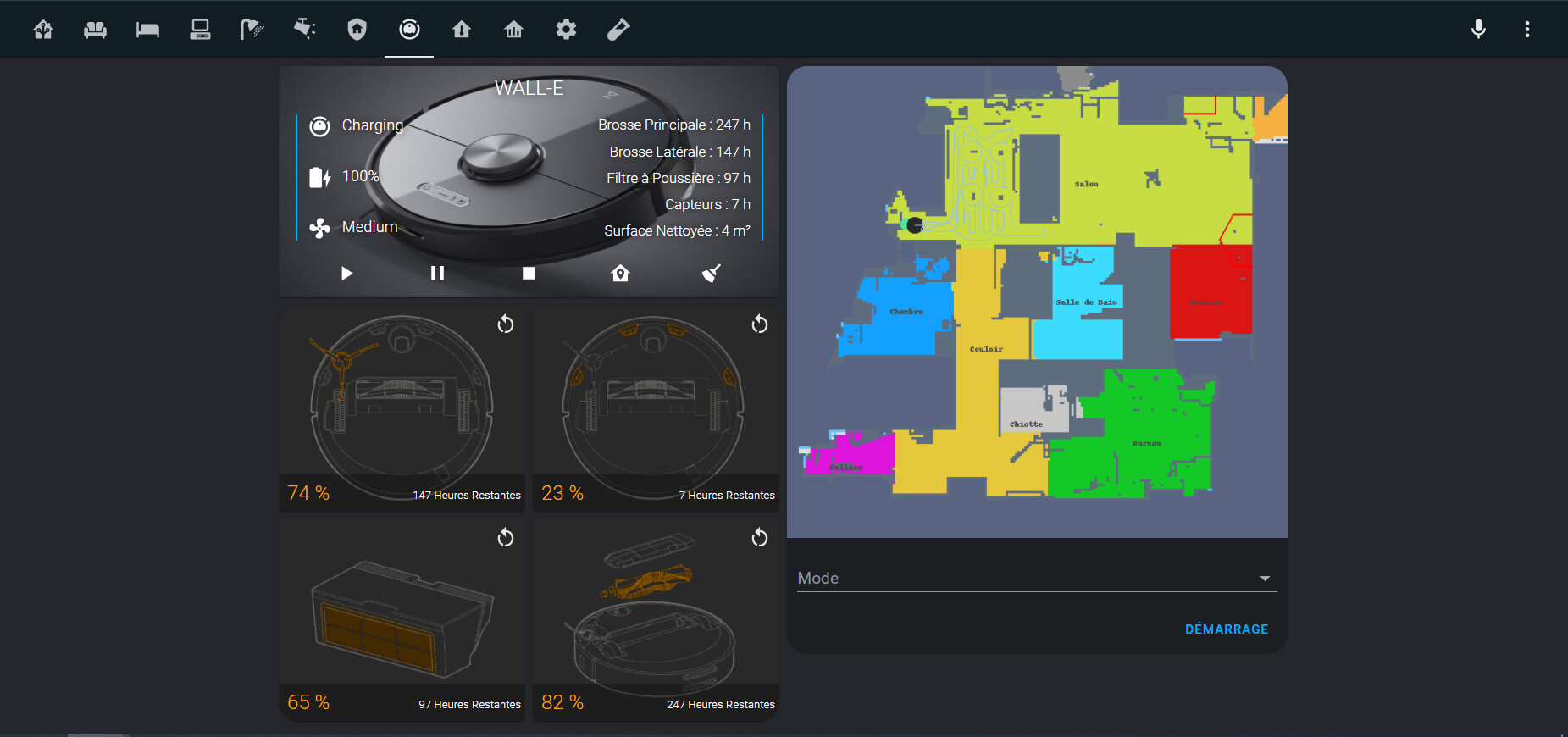Open the filter 97 hours card

[402, 620]
